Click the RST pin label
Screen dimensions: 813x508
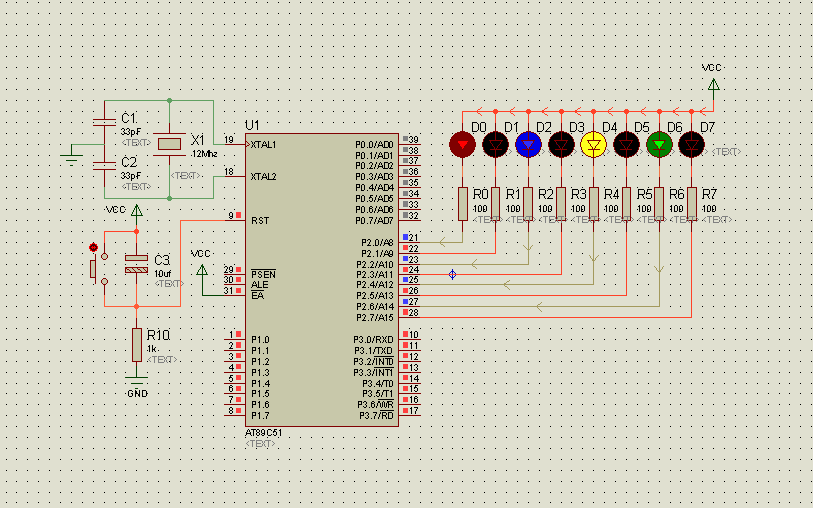click(260, 220)
